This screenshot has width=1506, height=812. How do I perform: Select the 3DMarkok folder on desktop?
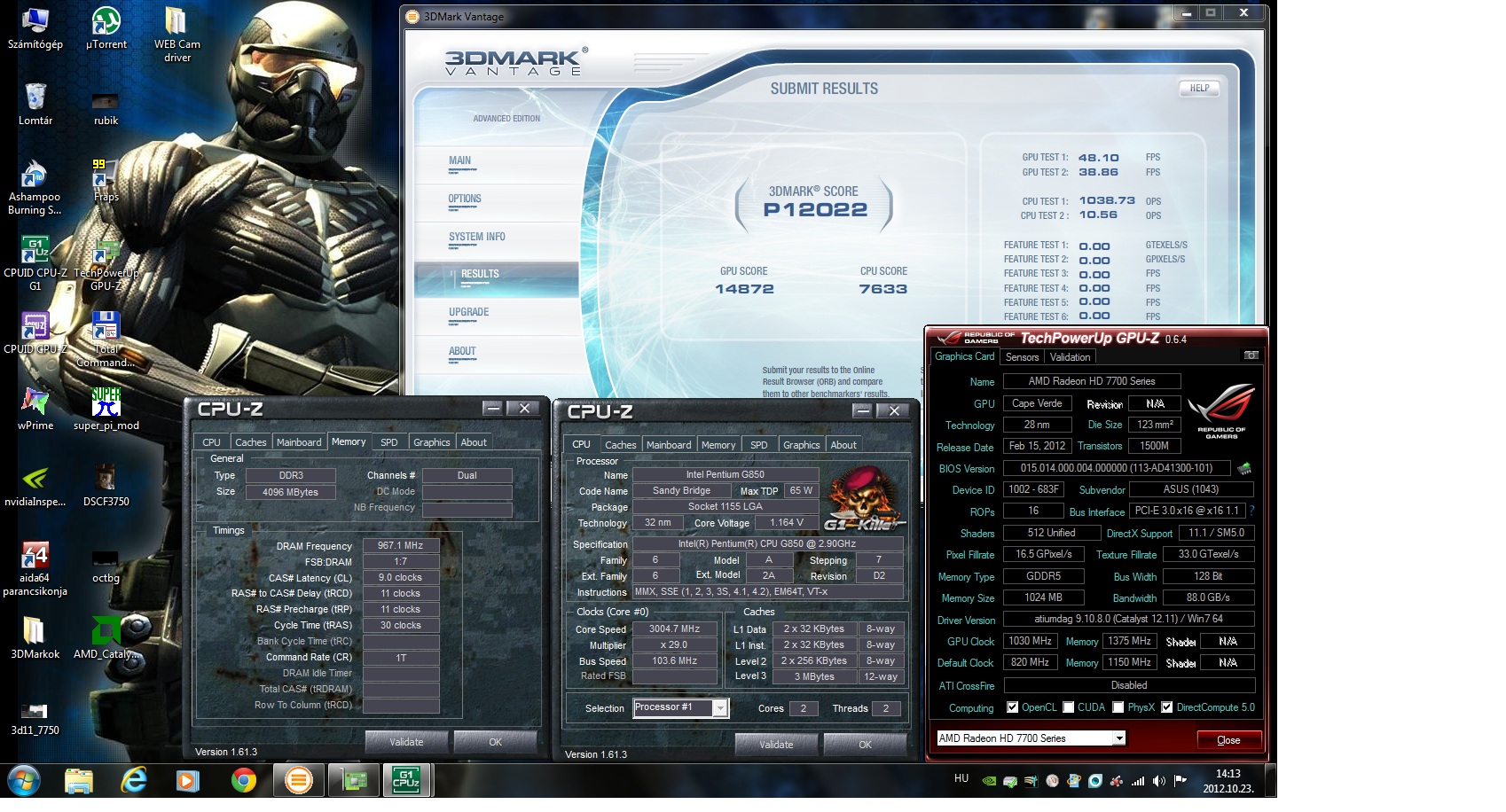35,638
